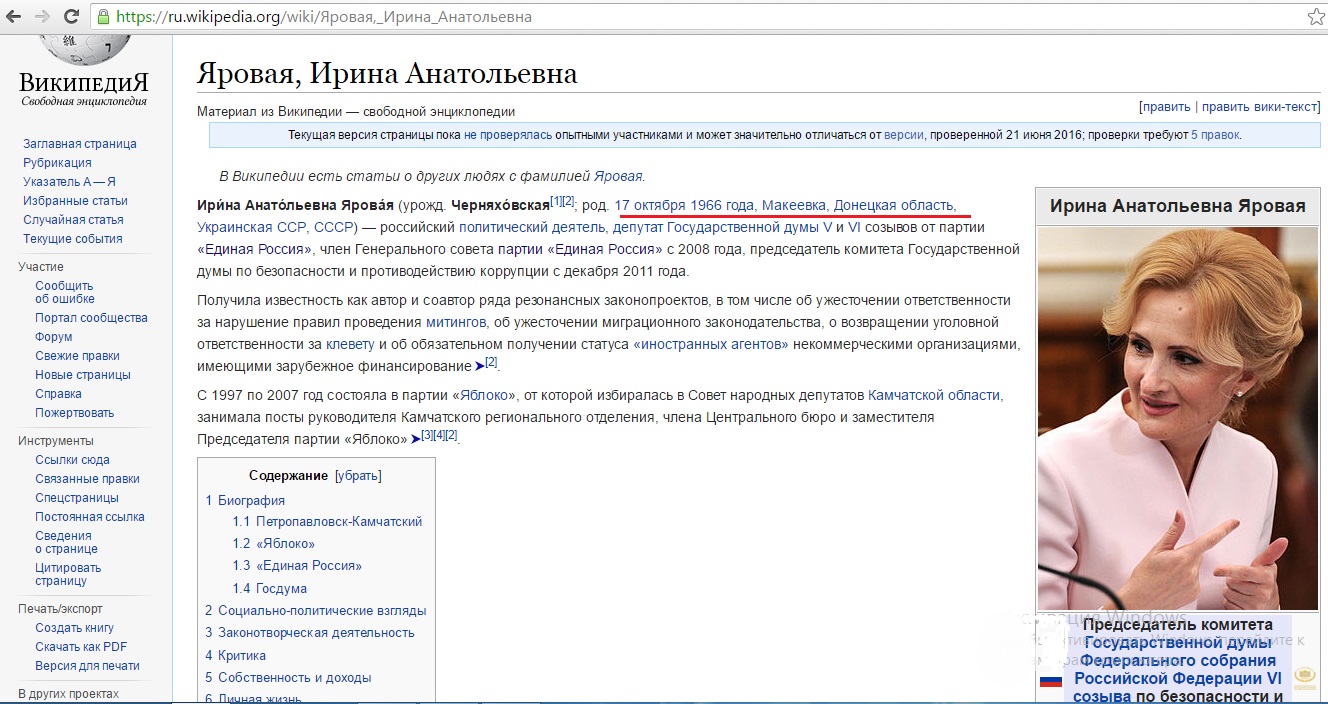Image resolution: width=1328 pixels, height=704 pixels.
Task: Collapse contents using the 'убрать' toggle
Action: [x=358, y=475]
